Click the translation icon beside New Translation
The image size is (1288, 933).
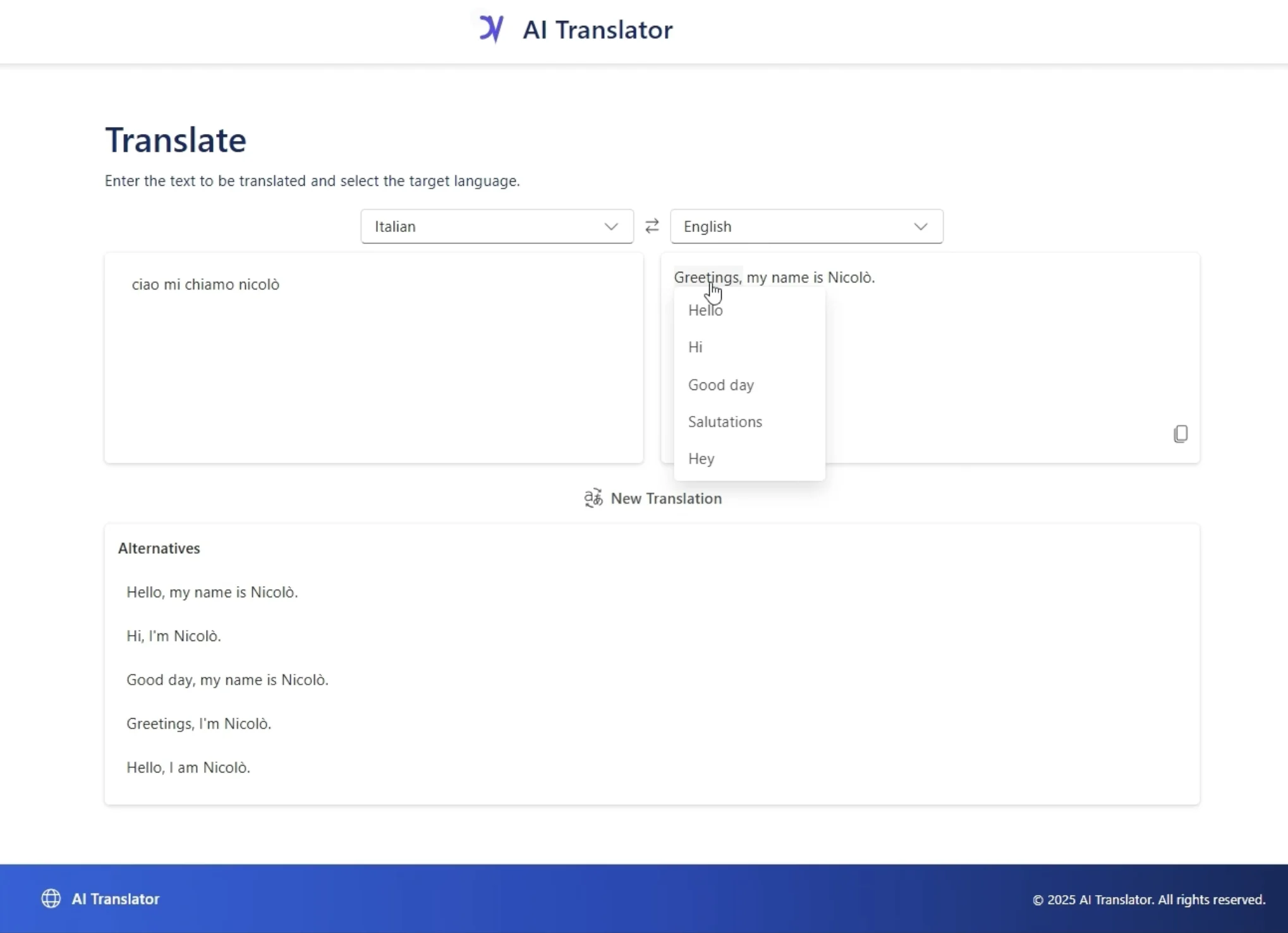tap(593, 498)
